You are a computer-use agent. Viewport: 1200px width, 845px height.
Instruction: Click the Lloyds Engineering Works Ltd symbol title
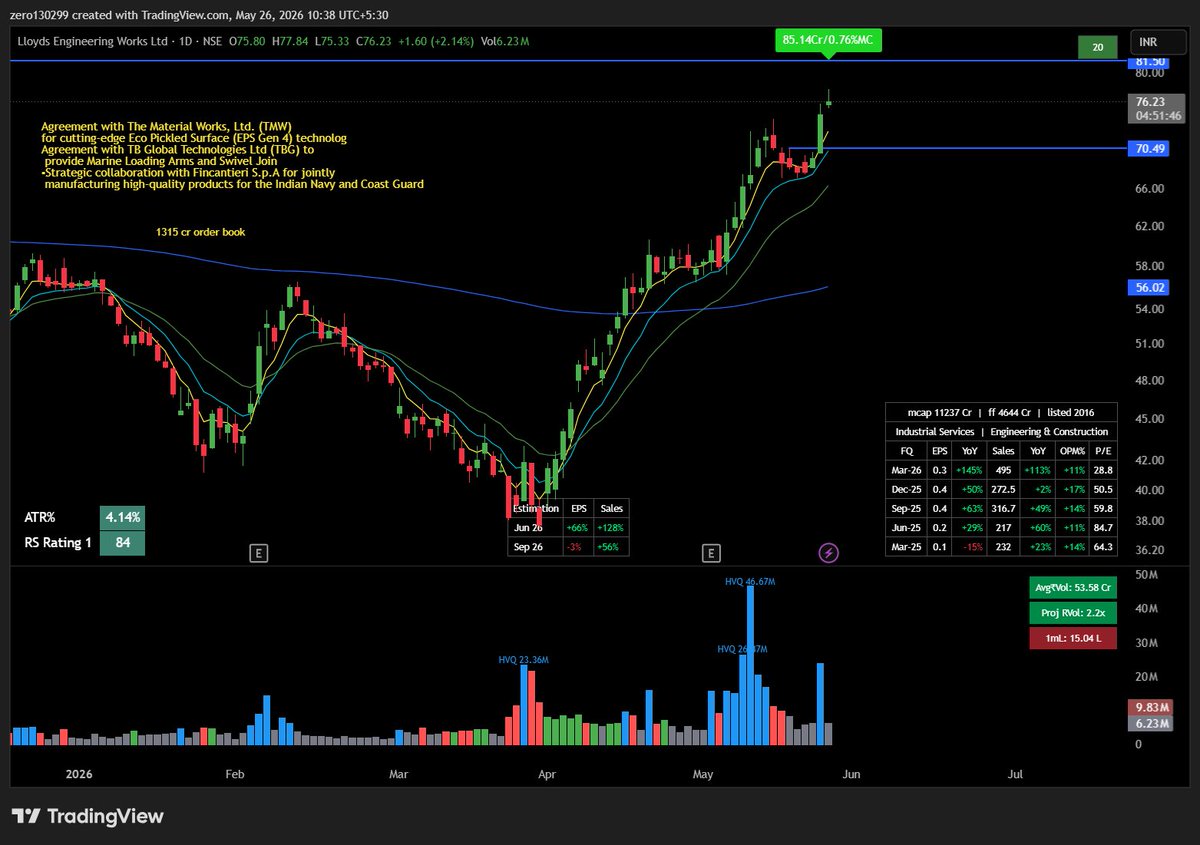coord(92,41)
